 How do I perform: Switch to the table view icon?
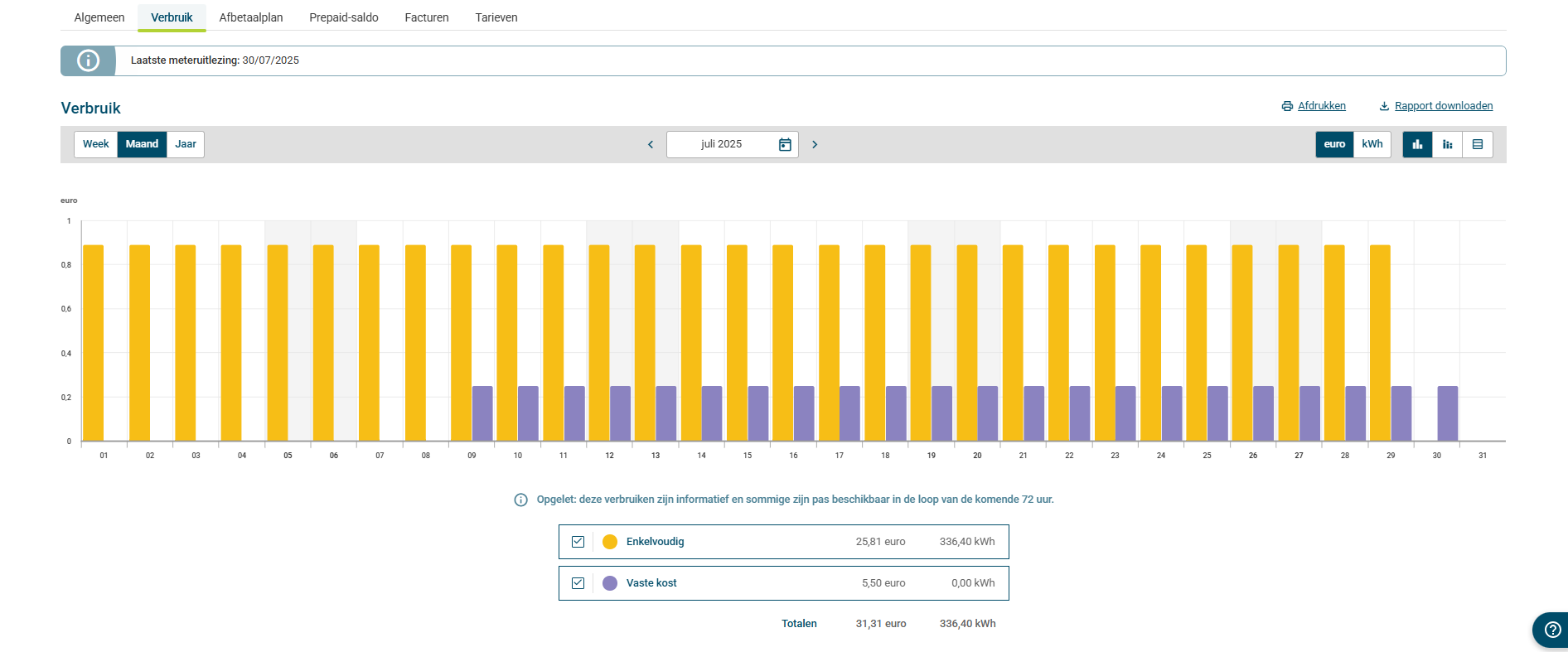click(1477, 144)
